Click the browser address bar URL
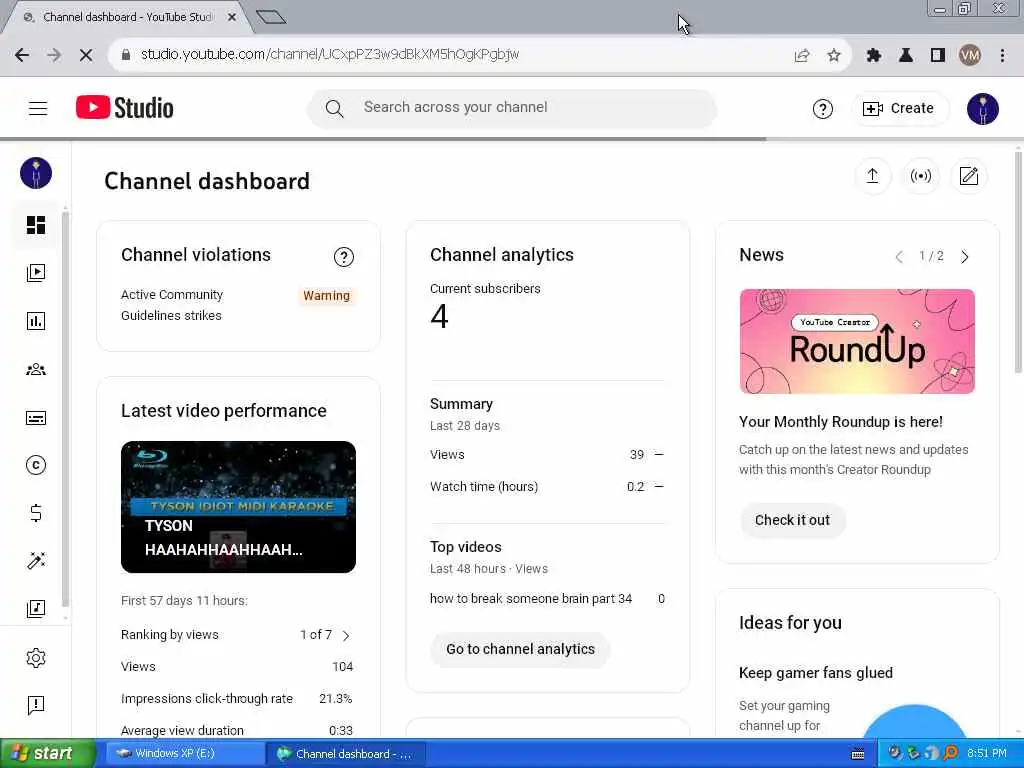This screenshot has width=1024, height=768. click(330, 54)
